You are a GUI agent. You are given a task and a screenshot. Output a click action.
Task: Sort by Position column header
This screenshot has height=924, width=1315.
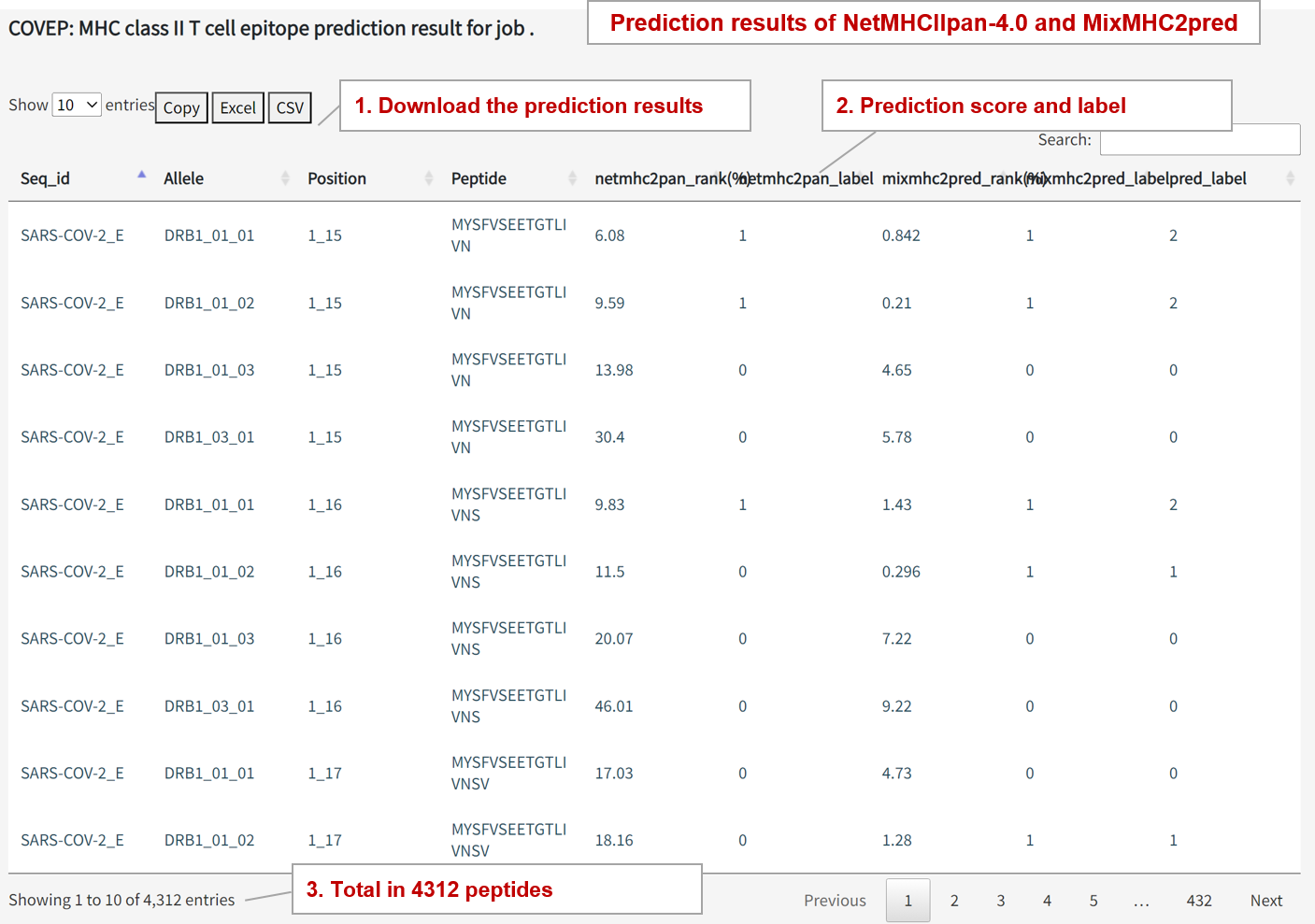pos(336,178)
